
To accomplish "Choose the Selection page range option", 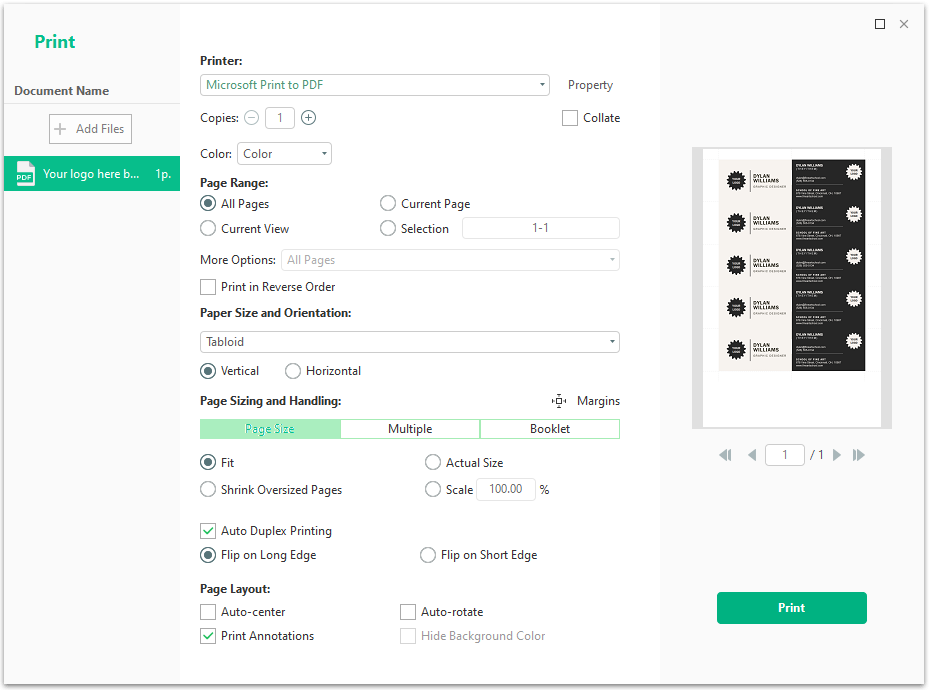I will 387,228.
